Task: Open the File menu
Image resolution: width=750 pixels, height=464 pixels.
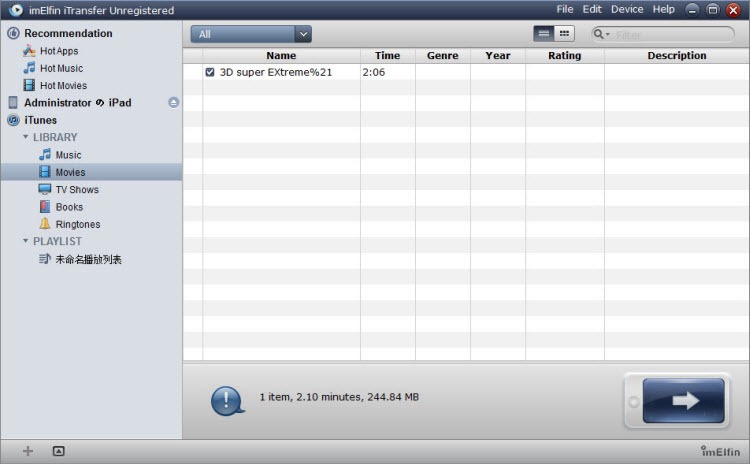Action: (x=565, y=9)
